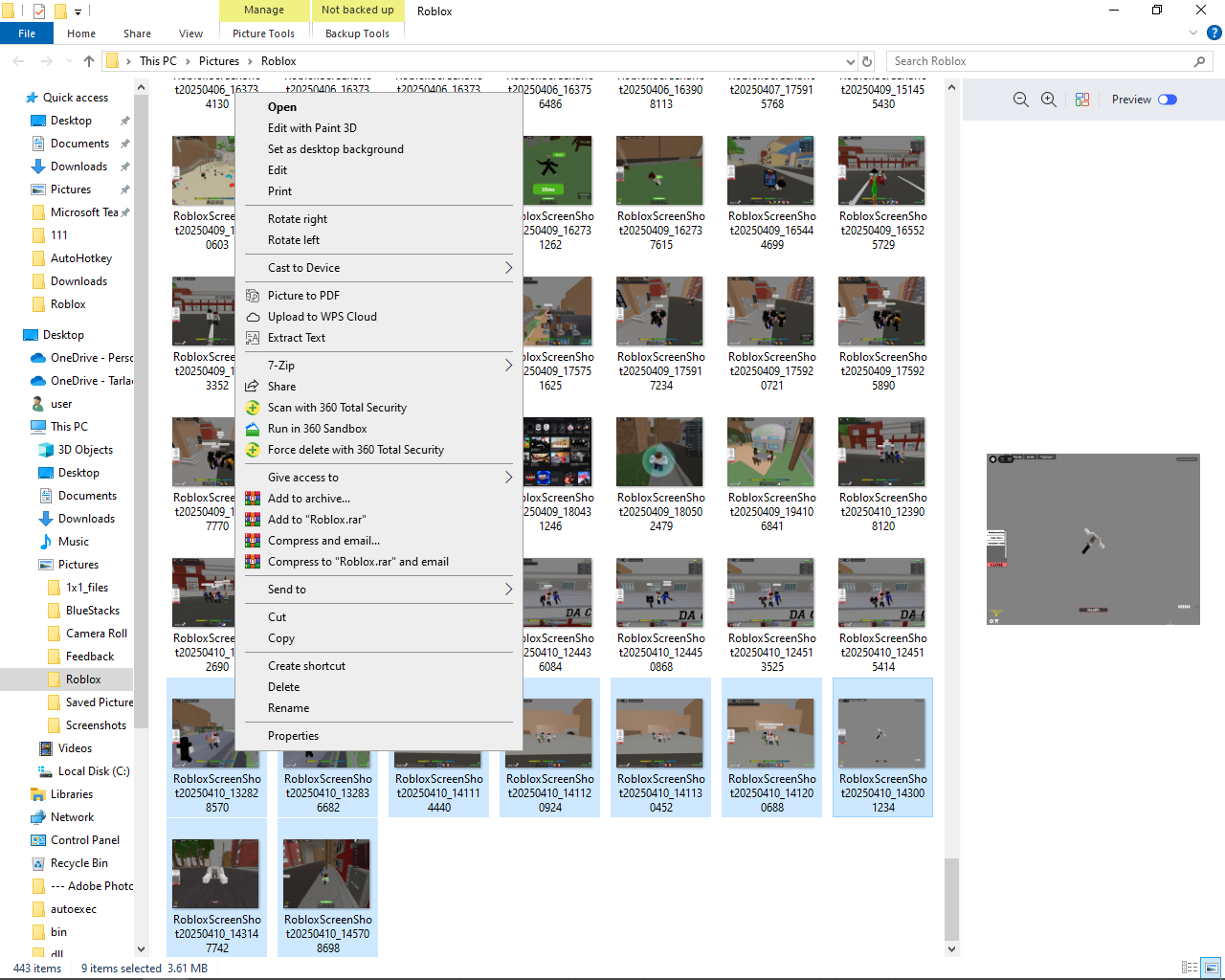
Task: Open the File ribbon tab
Action: pos(27,33)
